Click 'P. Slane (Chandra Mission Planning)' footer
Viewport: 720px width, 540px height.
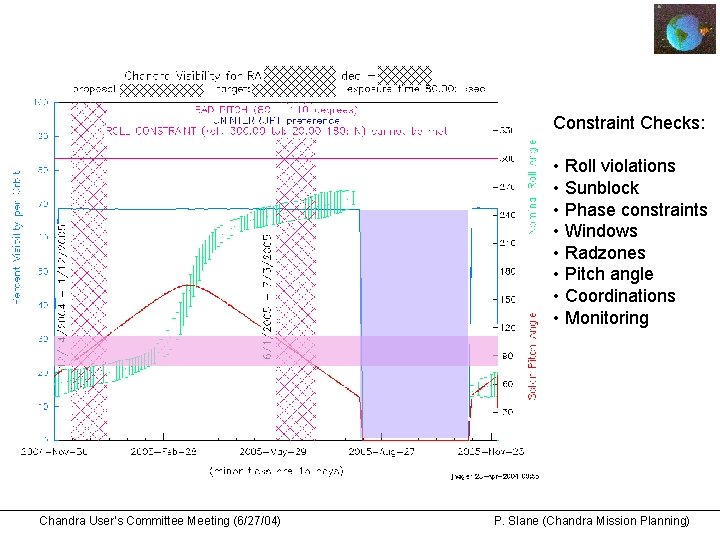(591, 521)
